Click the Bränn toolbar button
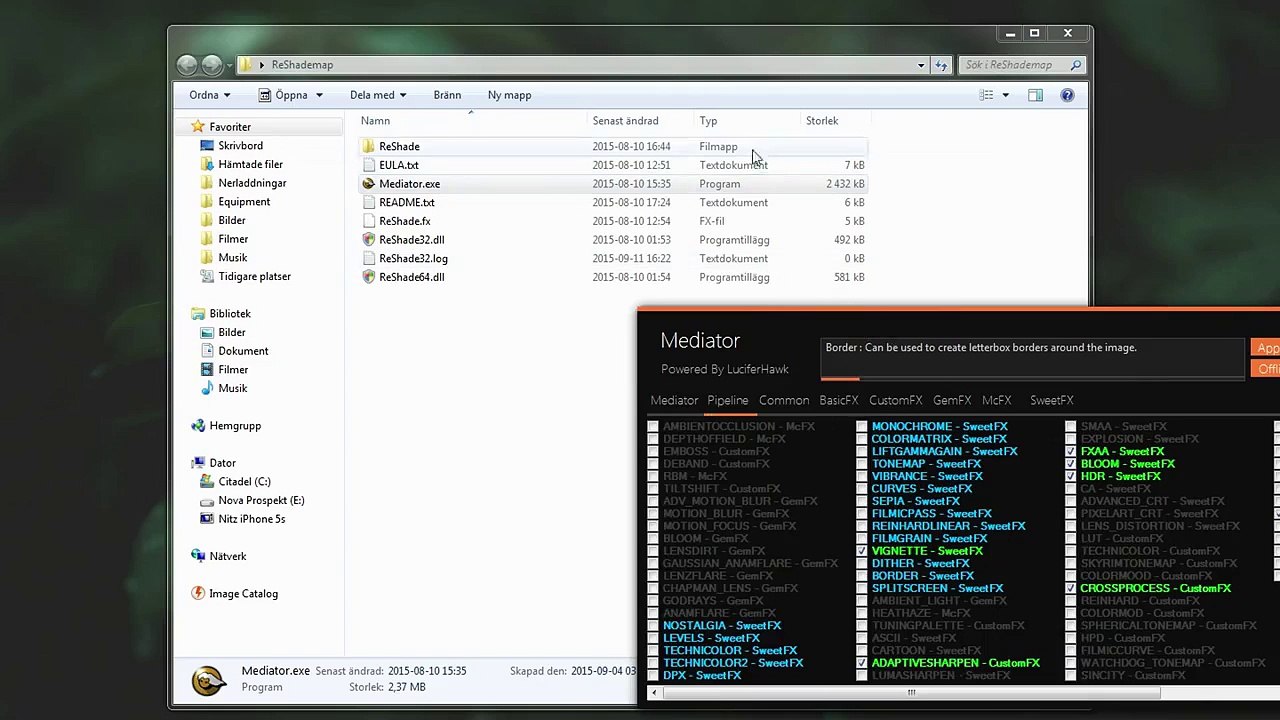Screen dimensions: 1280x720 (x=447, y=95)
